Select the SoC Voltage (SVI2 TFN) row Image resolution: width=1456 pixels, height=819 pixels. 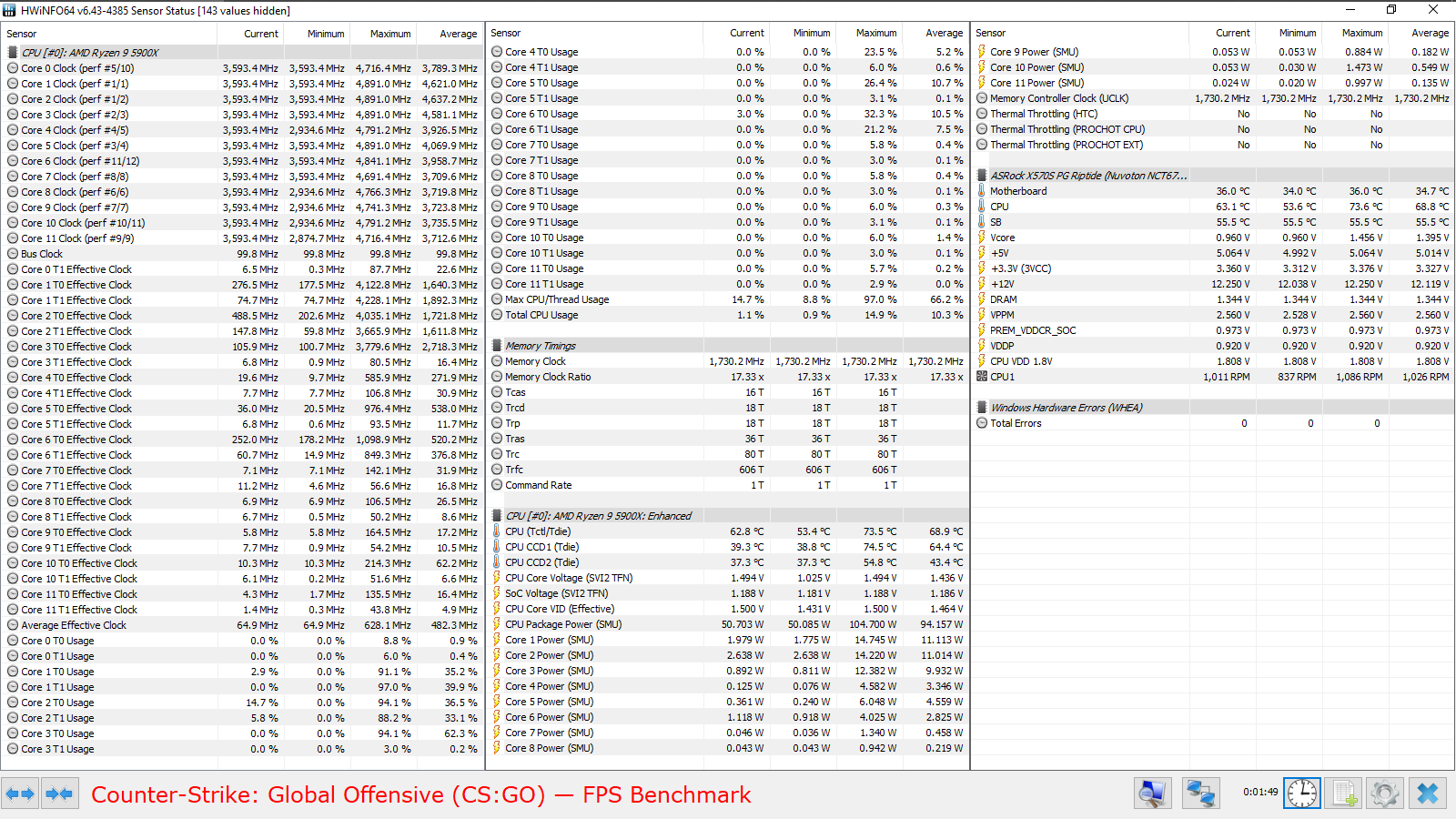pyautogui.click(x=727, y=593)
